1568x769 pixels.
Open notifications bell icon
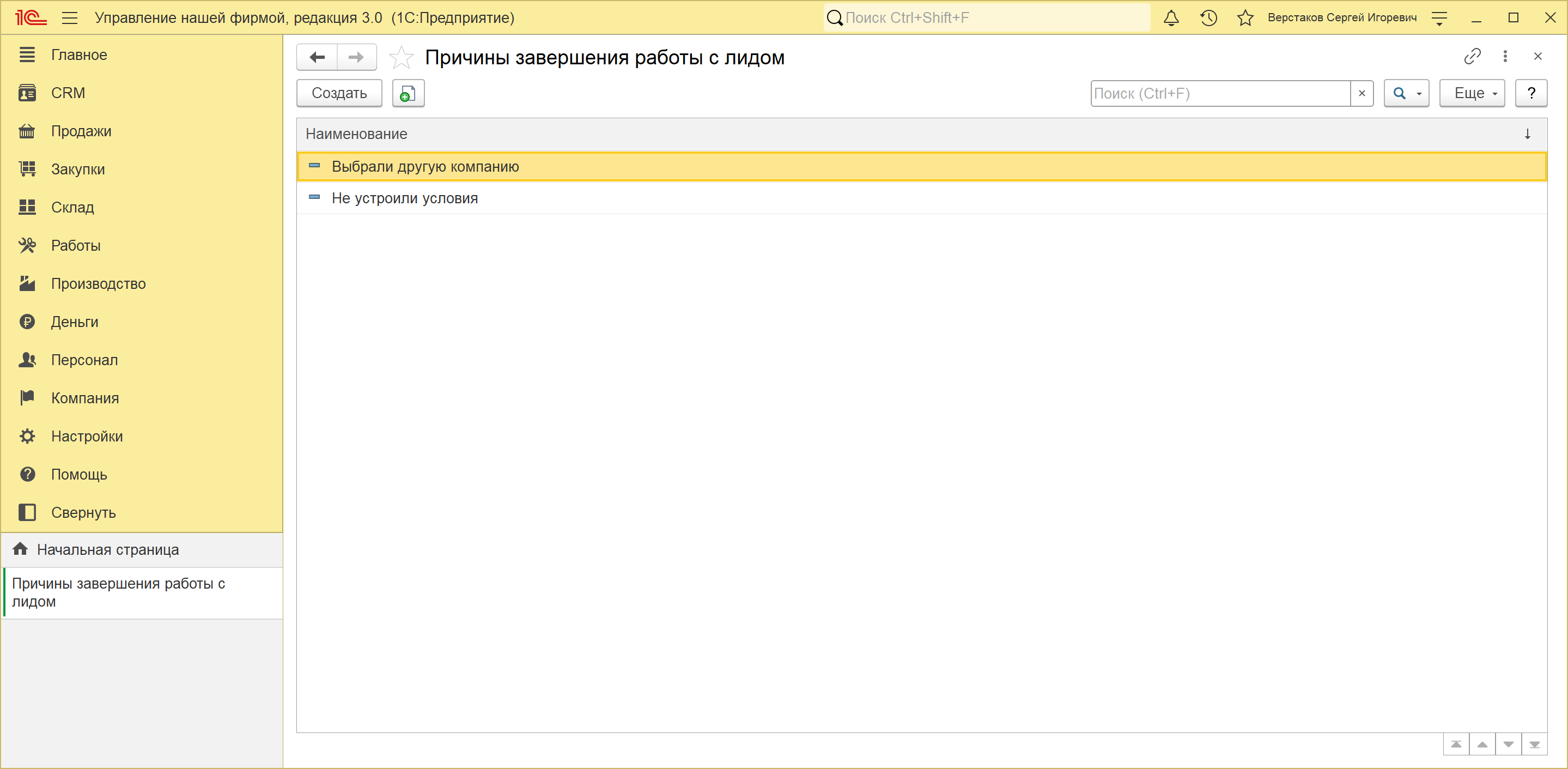(1171, 17)
